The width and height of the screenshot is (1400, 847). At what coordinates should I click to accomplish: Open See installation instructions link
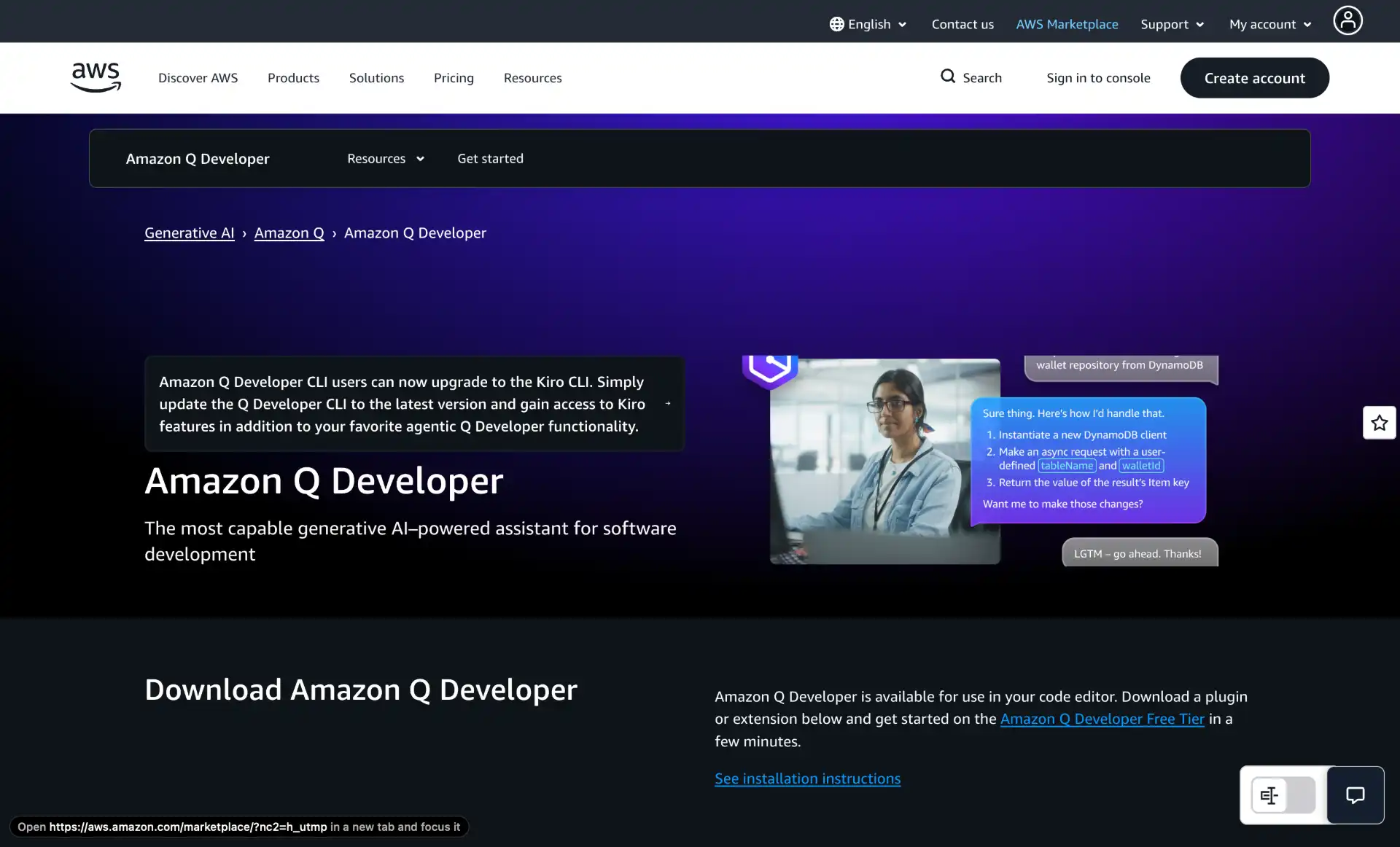pos(807,778)
